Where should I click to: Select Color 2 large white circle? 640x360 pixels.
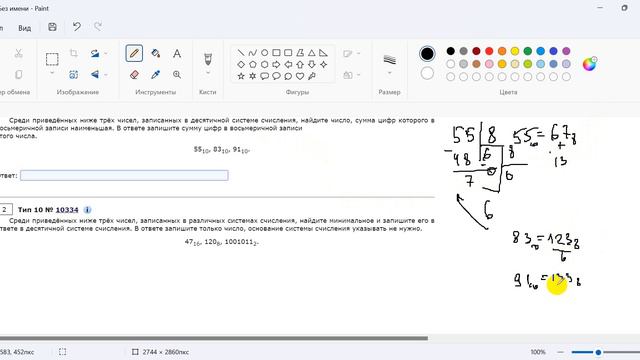[x=427, y=73]
